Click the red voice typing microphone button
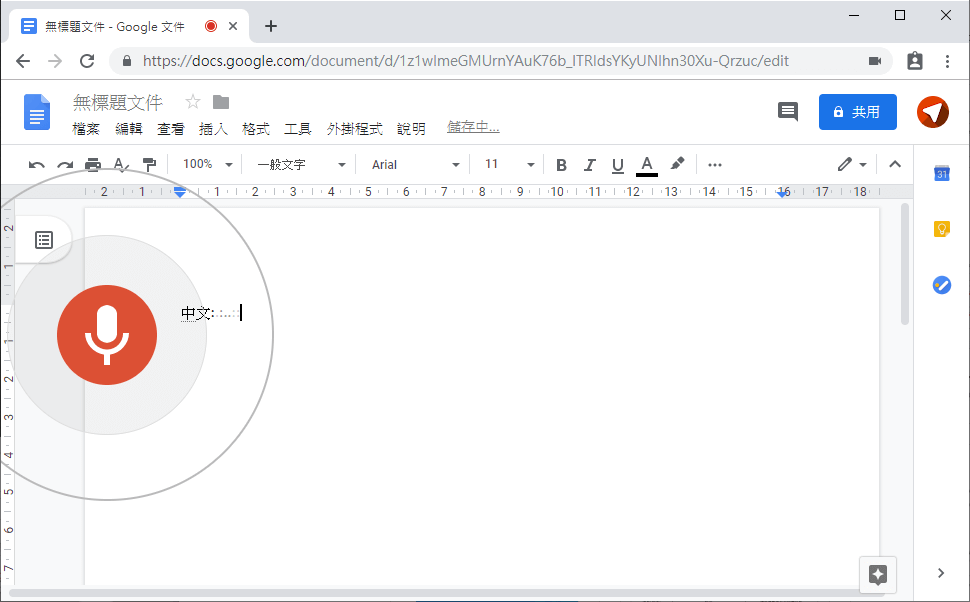This screenshot has width=970, height=602. pyautogui.click(x=107, y=335)
